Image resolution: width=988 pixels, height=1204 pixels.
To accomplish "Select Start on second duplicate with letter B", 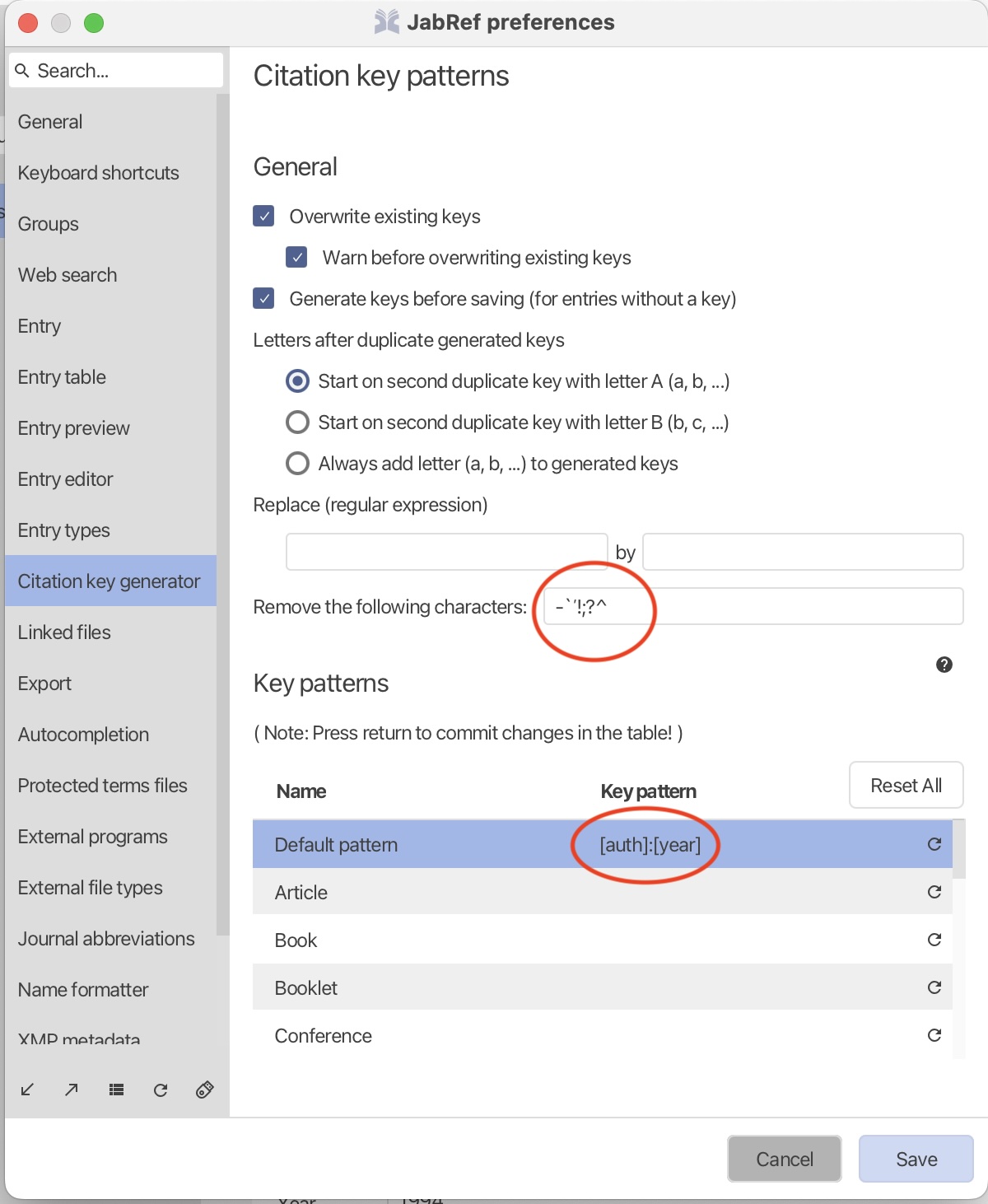I will tap(297, 422).
